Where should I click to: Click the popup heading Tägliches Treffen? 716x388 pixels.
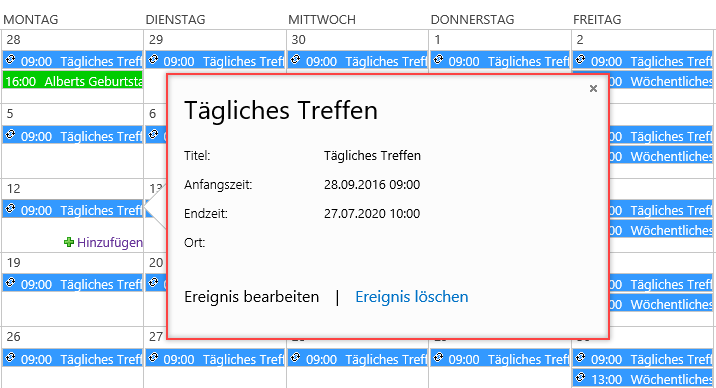281,111
